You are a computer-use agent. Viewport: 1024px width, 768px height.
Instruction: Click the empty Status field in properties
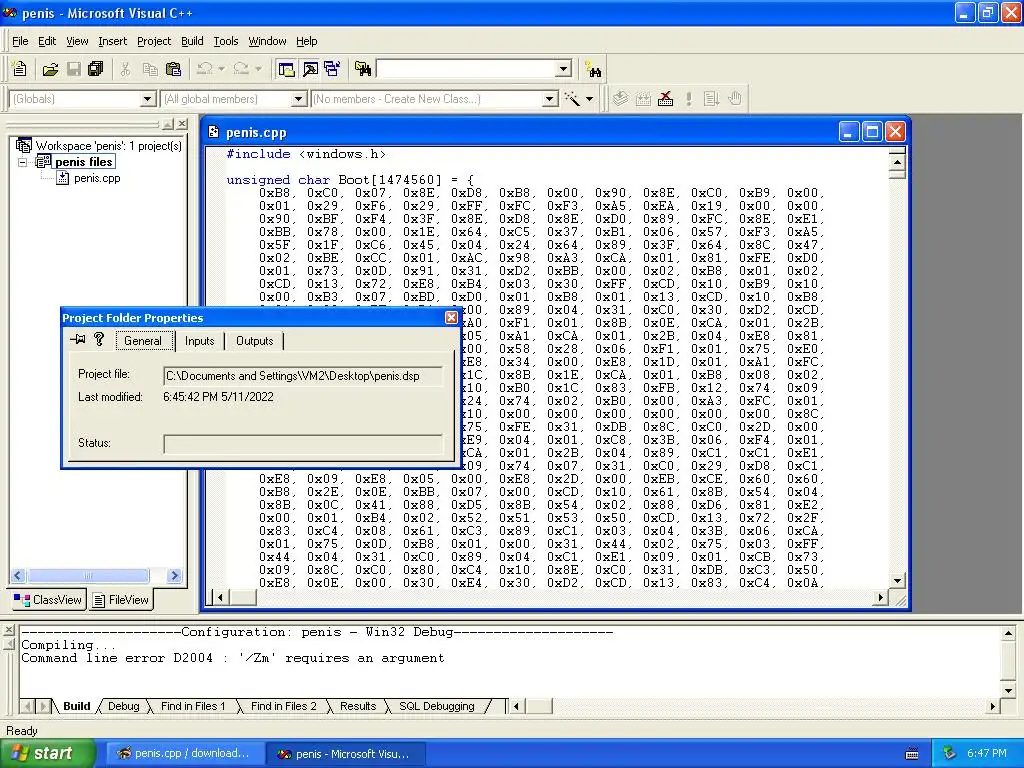pyautogui.click(x=303, y=444)
